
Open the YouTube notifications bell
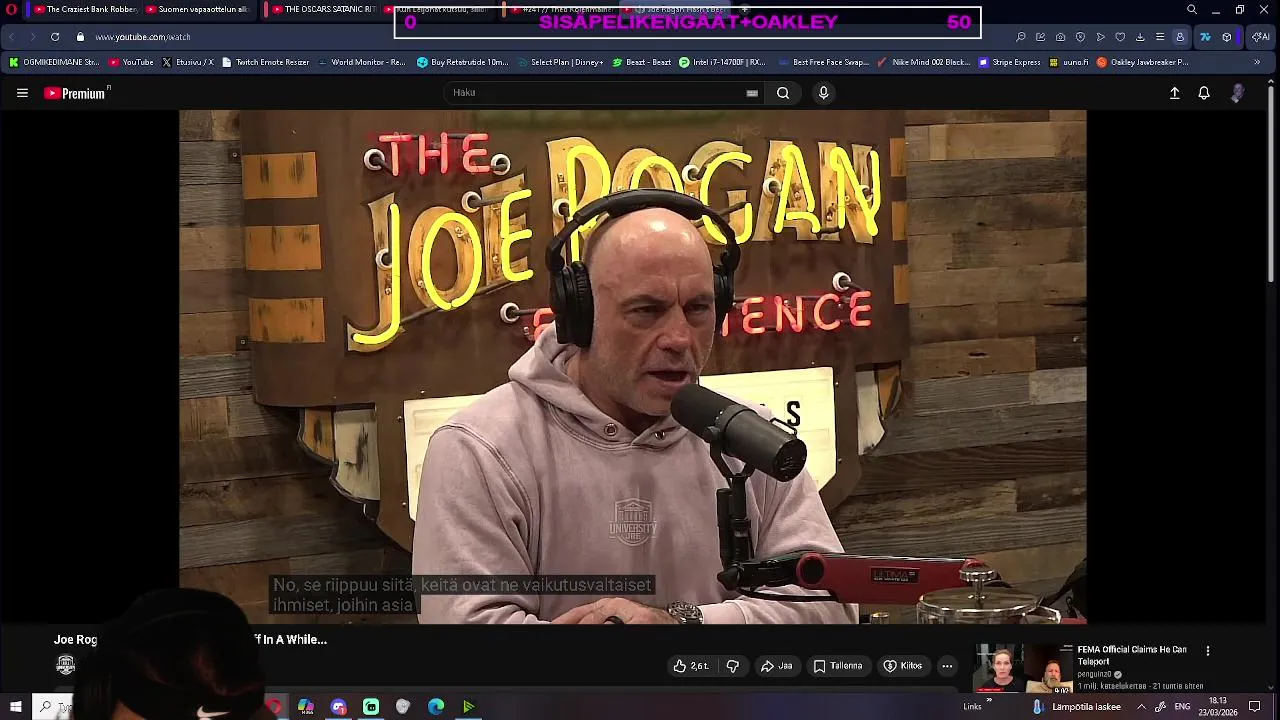(1204, 93)
